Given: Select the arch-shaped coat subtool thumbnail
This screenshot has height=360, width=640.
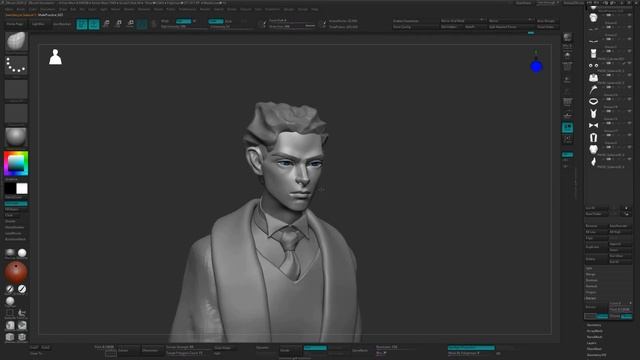Looking at the screenshot, I should (593, 138).
